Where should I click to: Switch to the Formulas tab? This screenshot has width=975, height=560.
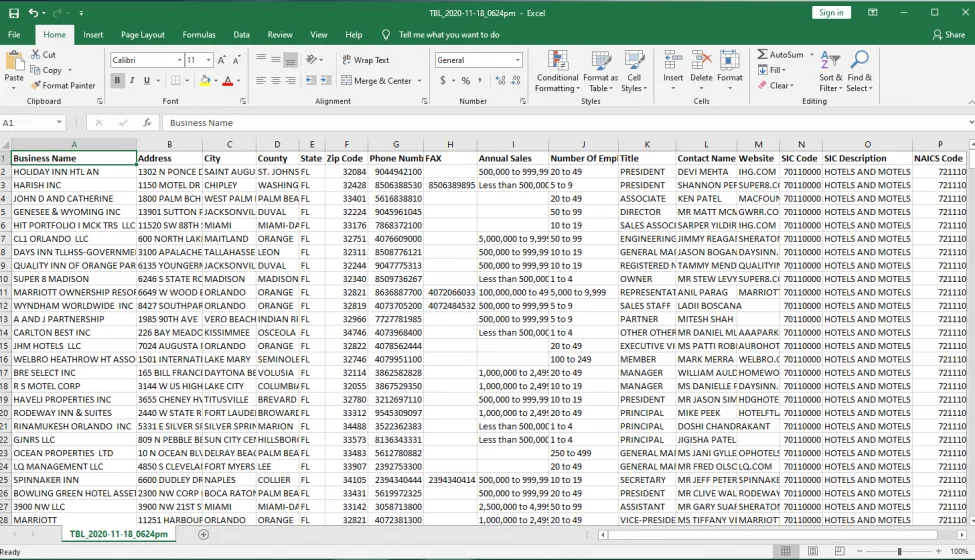[x=199, y=35]
